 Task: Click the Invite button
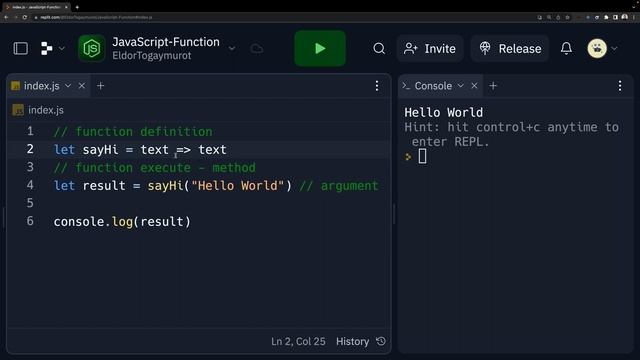pyautogui.click(x=430, y=49)
